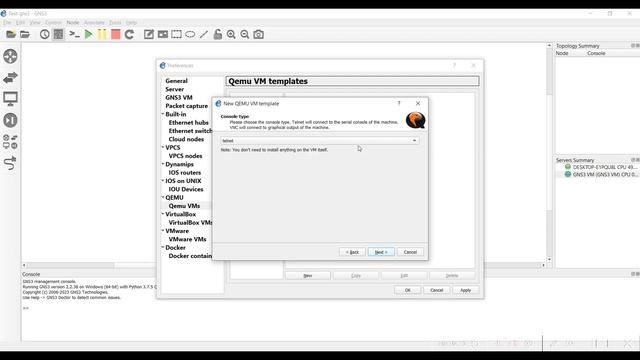Open the Node menu
This screenshot has width=640, height=360.
(73, 22)
